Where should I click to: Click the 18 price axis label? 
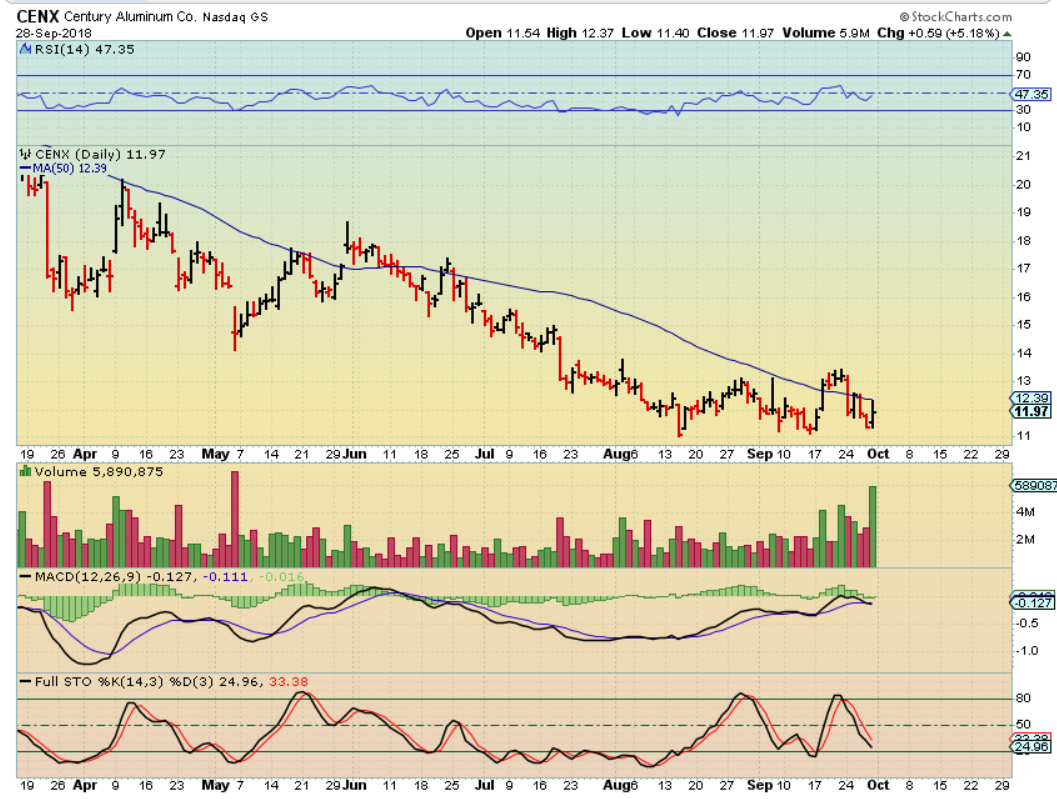tap(1023, 241)
